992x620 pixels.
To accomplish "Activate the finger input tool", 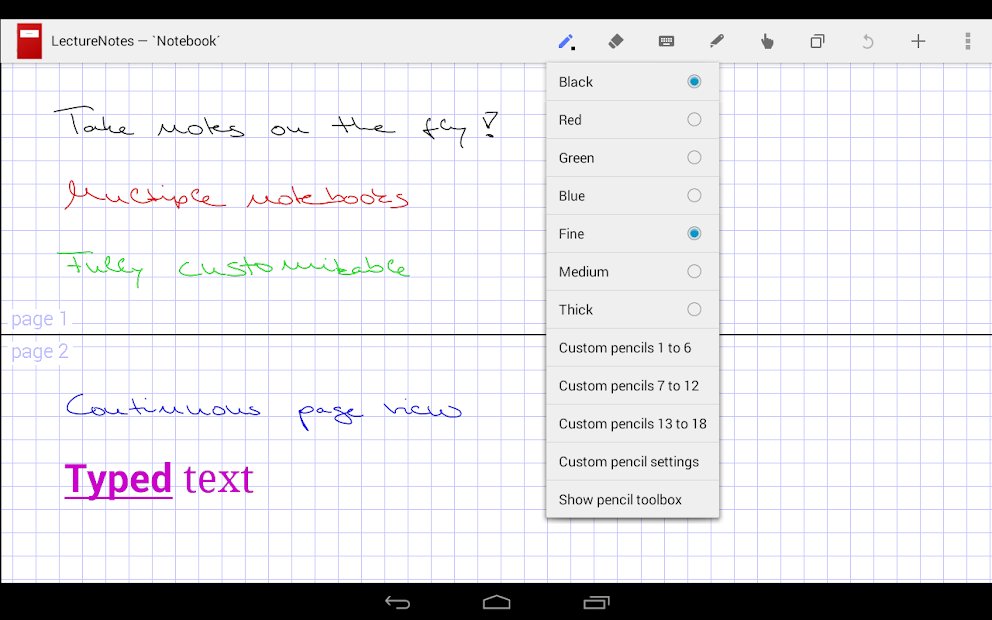I will (766, 41).
